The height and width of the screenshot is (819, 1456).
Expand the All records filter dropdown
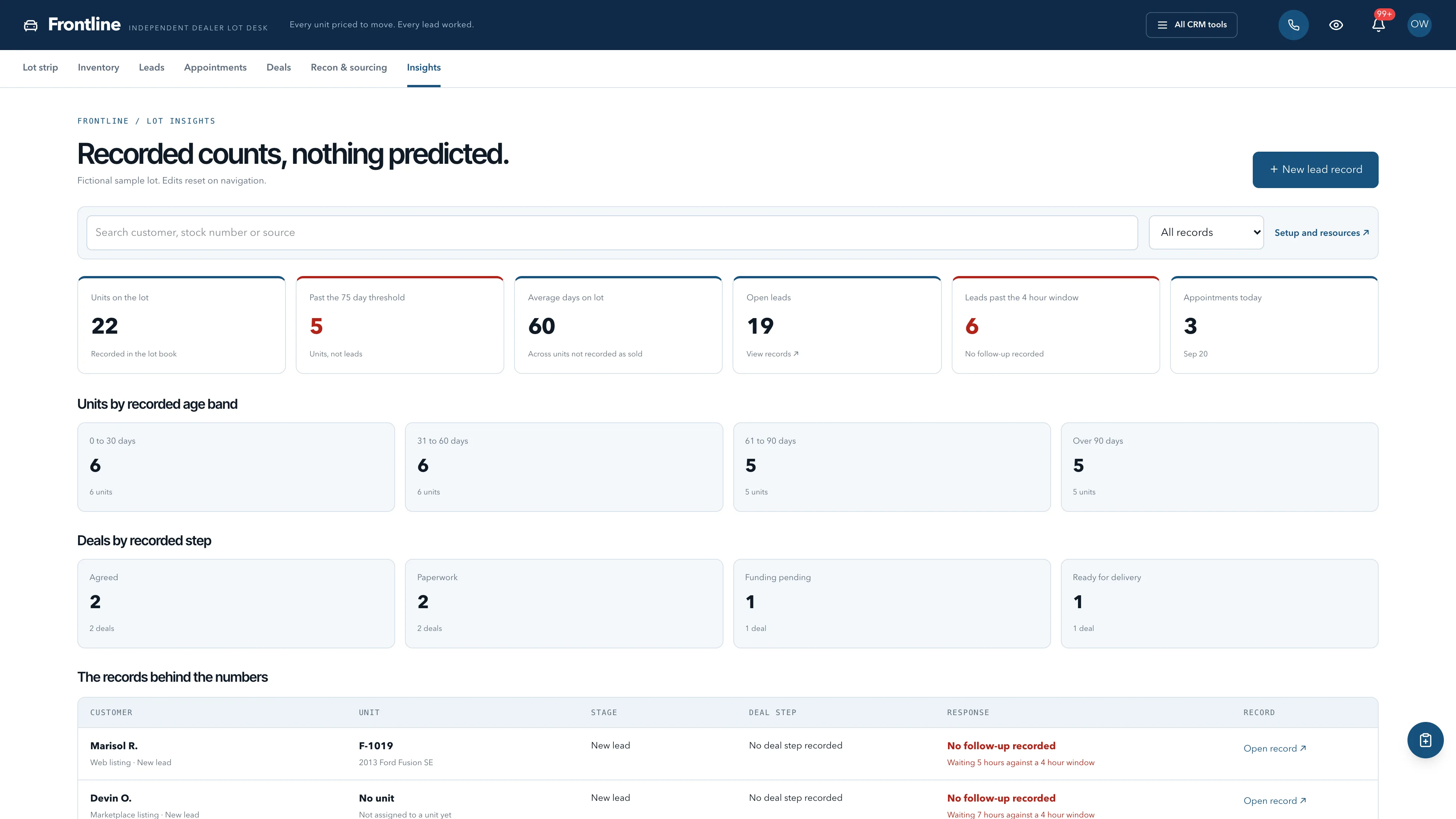click(x=1206, y=232)
